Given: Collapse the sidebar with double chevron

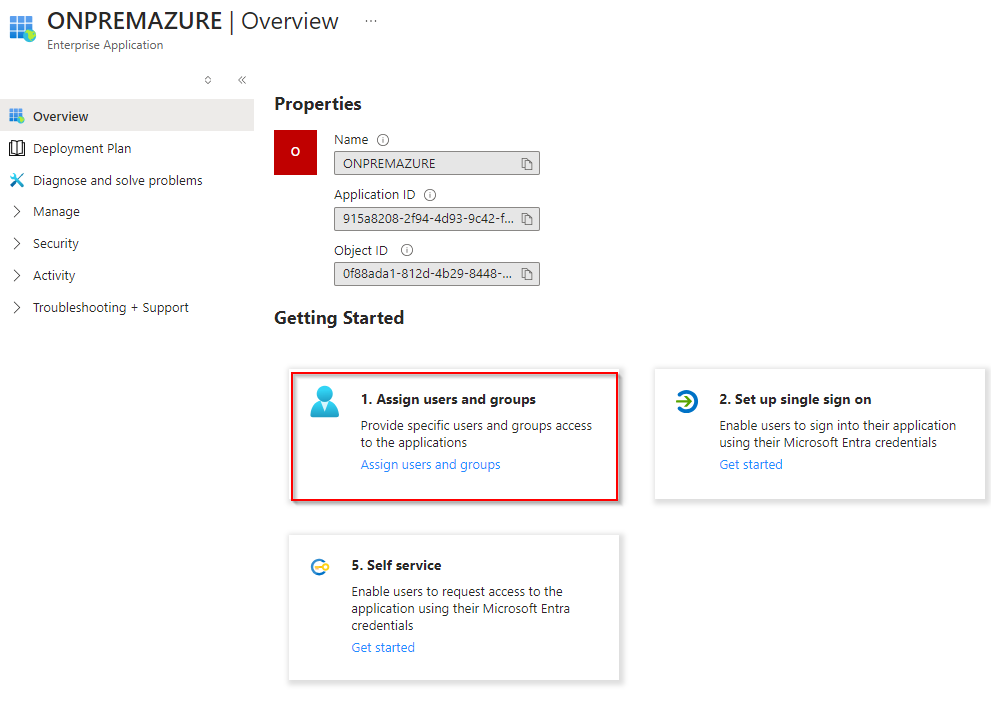Looking at the screenshot, I should (242, 80).
